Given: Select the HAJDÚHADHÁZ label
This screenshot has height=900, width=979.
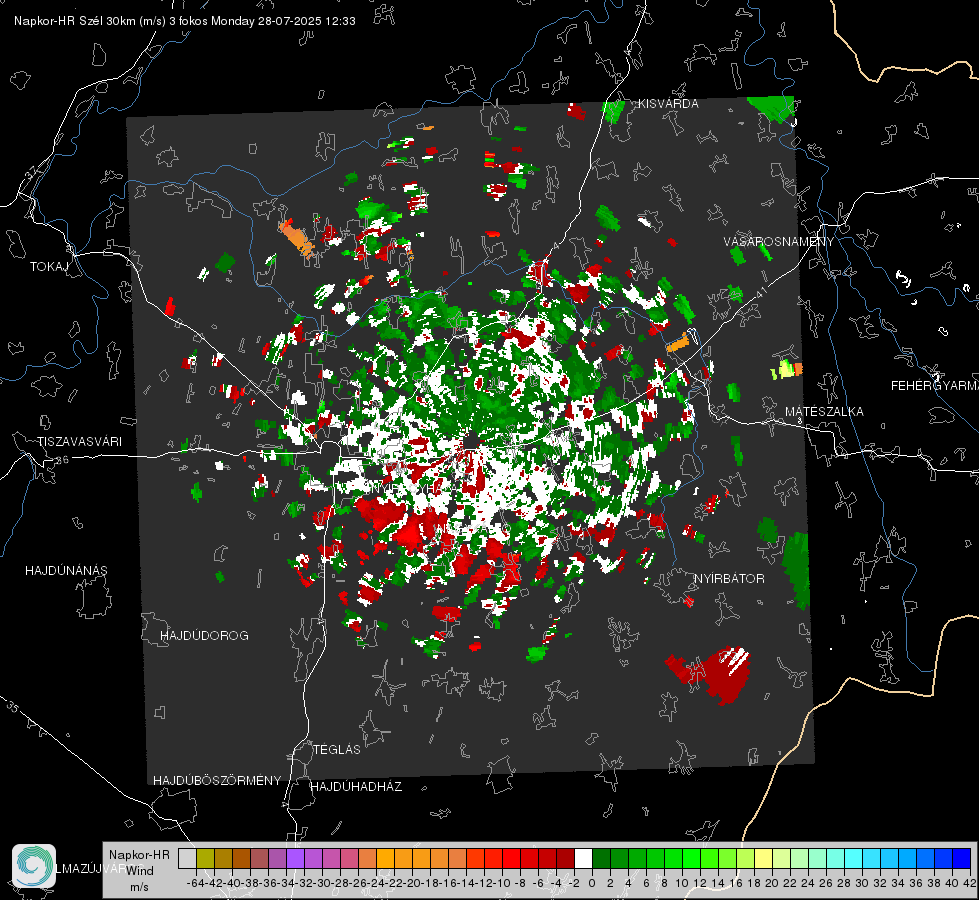Looking at the screenshot, I should click(356, 786).
